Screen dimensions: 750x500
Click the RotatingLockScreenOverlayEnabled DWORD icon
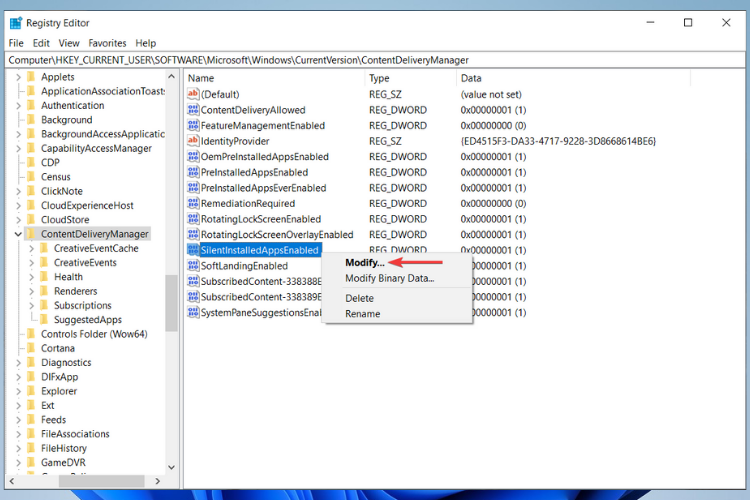pos(193,234)
